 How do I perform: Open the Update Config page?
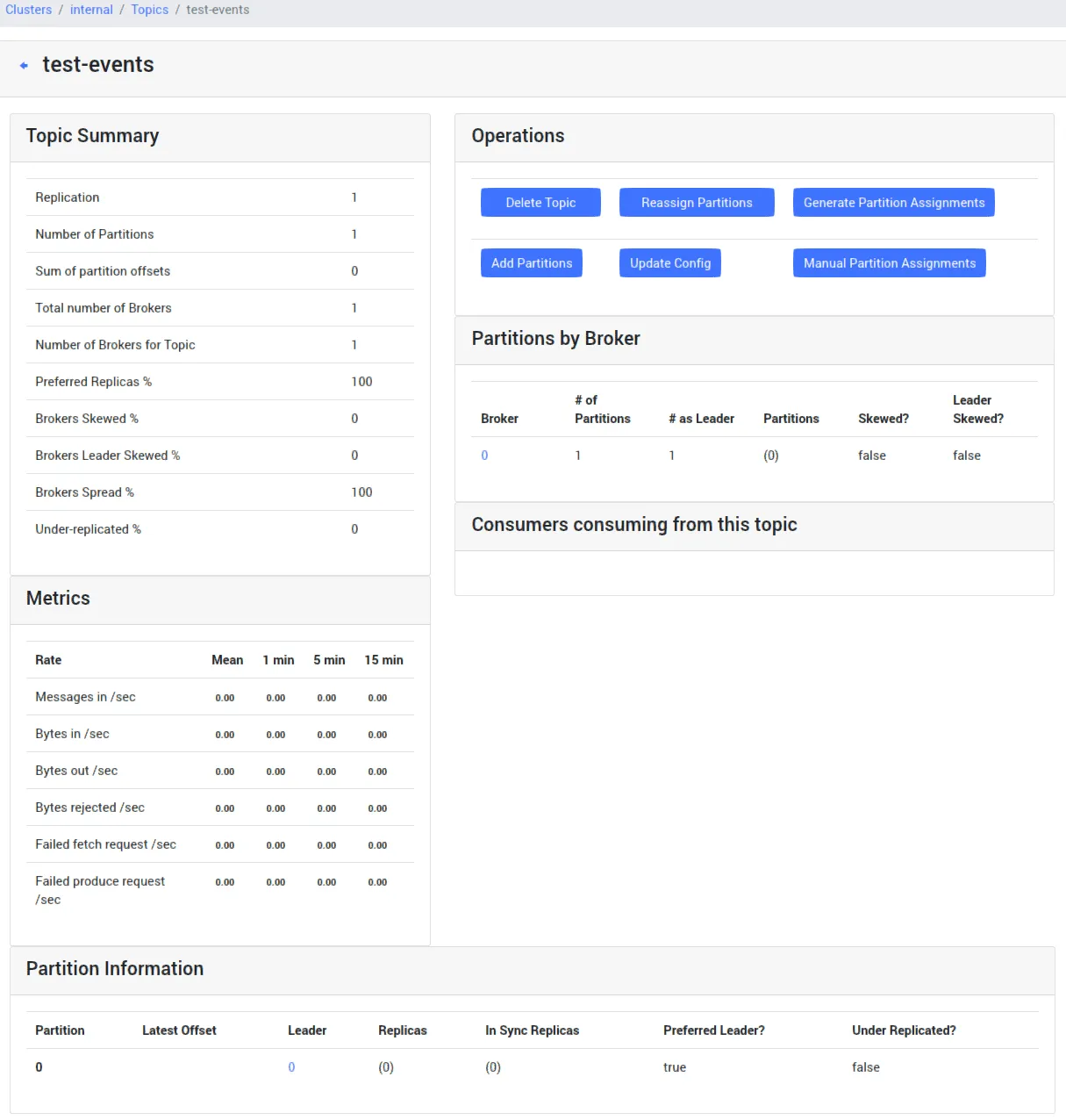pyautogui.click(x=669, y=263)
